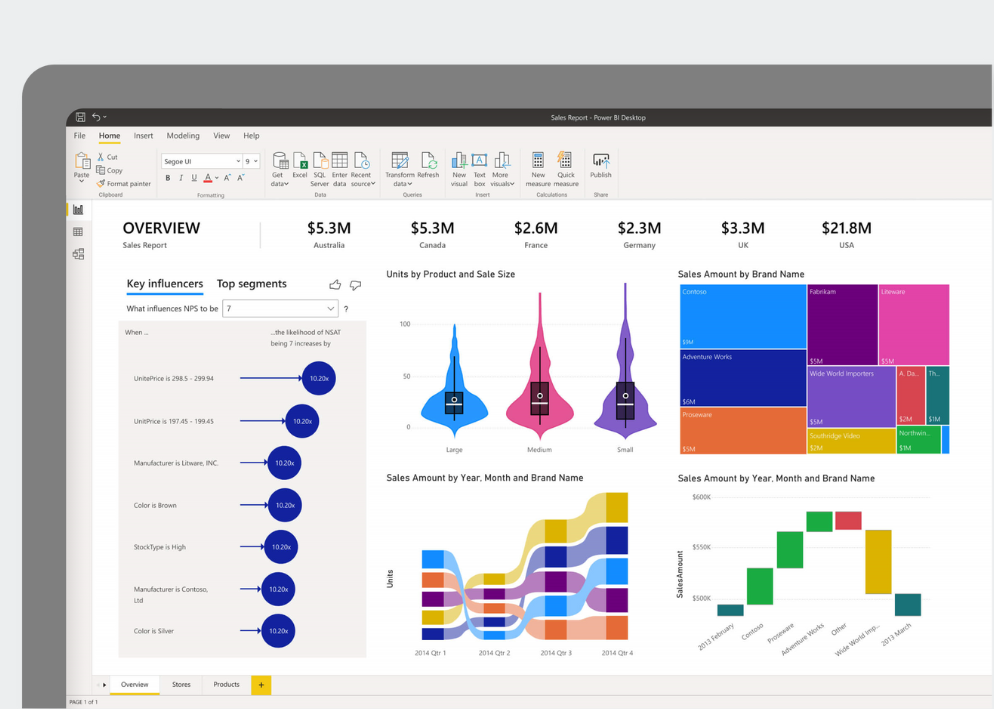Image resolution: width=994 pixels, height=709 pixels.
Task: Select the bubble for StockType is High
Action: click(x=281, y=547)
